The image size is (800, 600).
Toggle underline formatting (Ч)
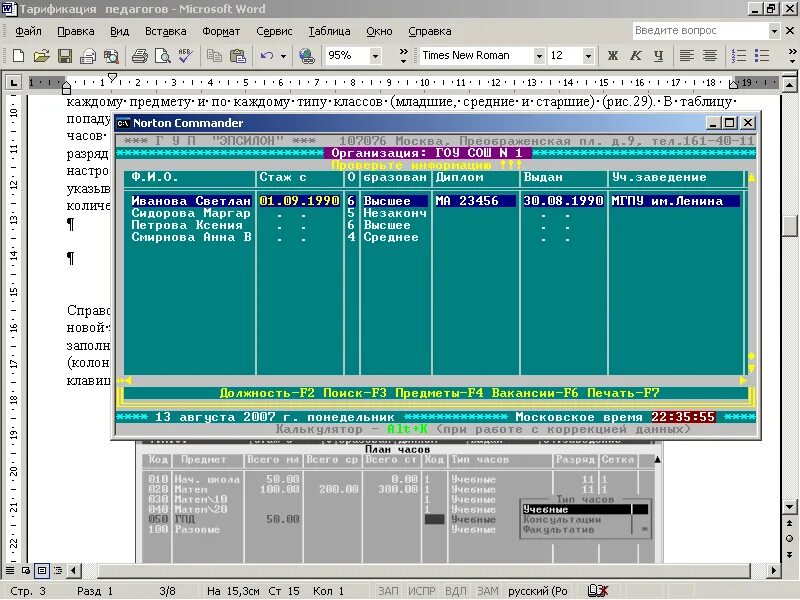[659, 56]
